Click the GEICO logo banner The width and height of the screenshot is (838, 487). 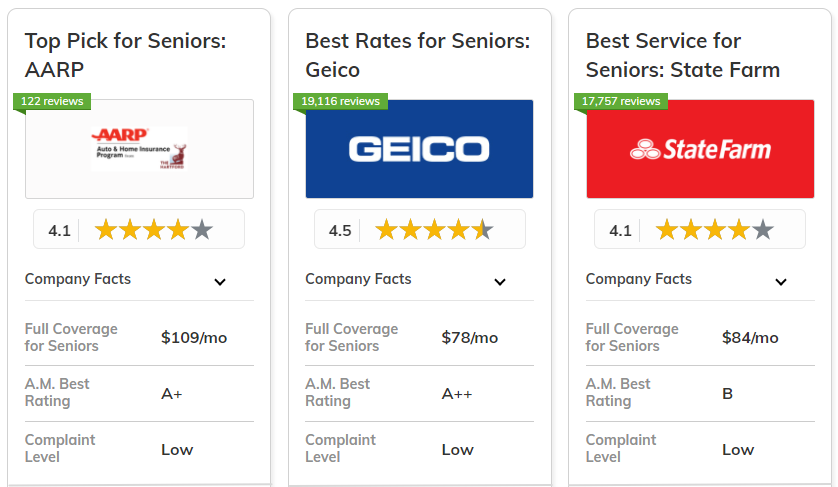(x=420, y=149)
